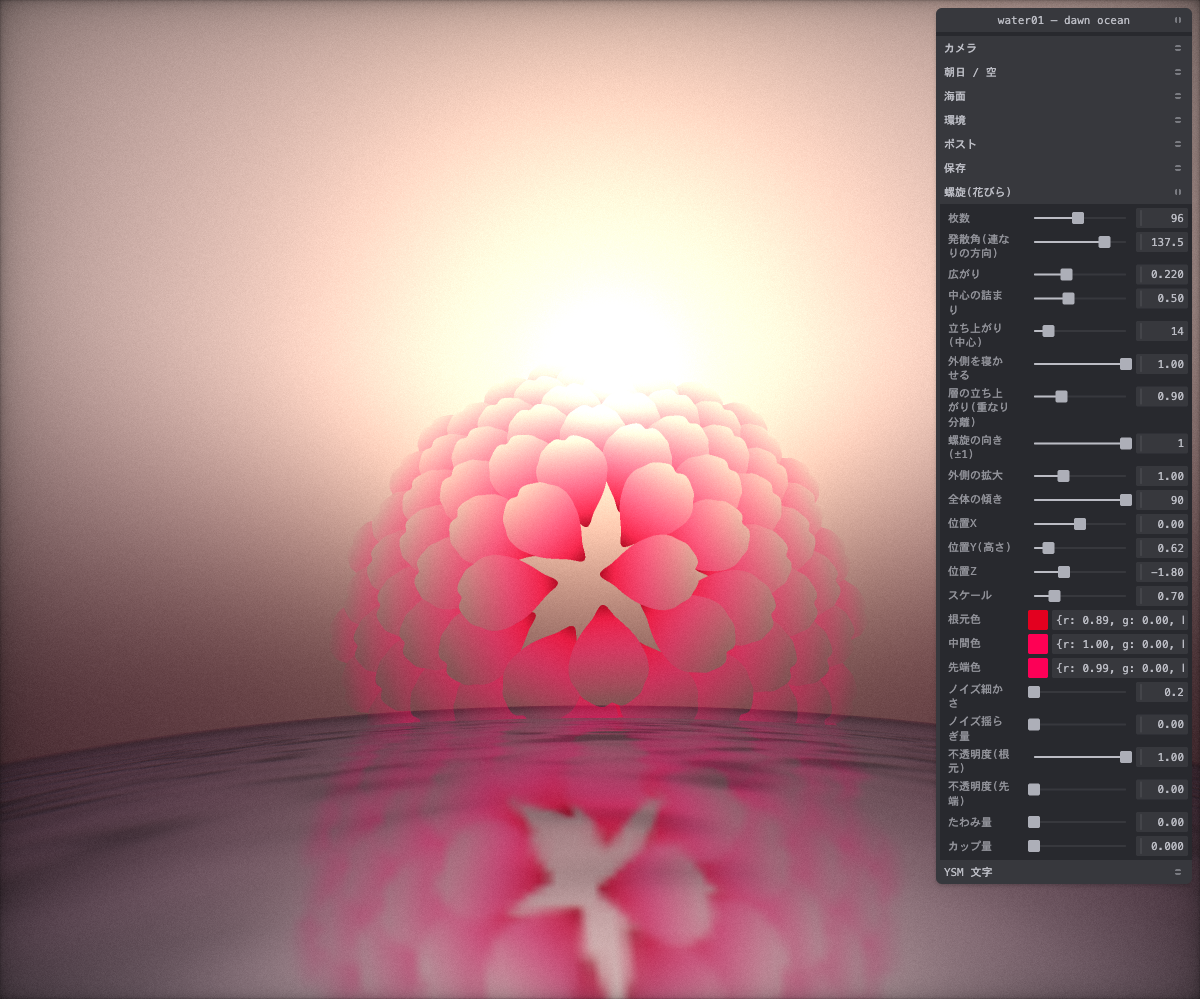
Task: Click the 発散角 value field showing 137.5
Action: [x=1162, y=242]
